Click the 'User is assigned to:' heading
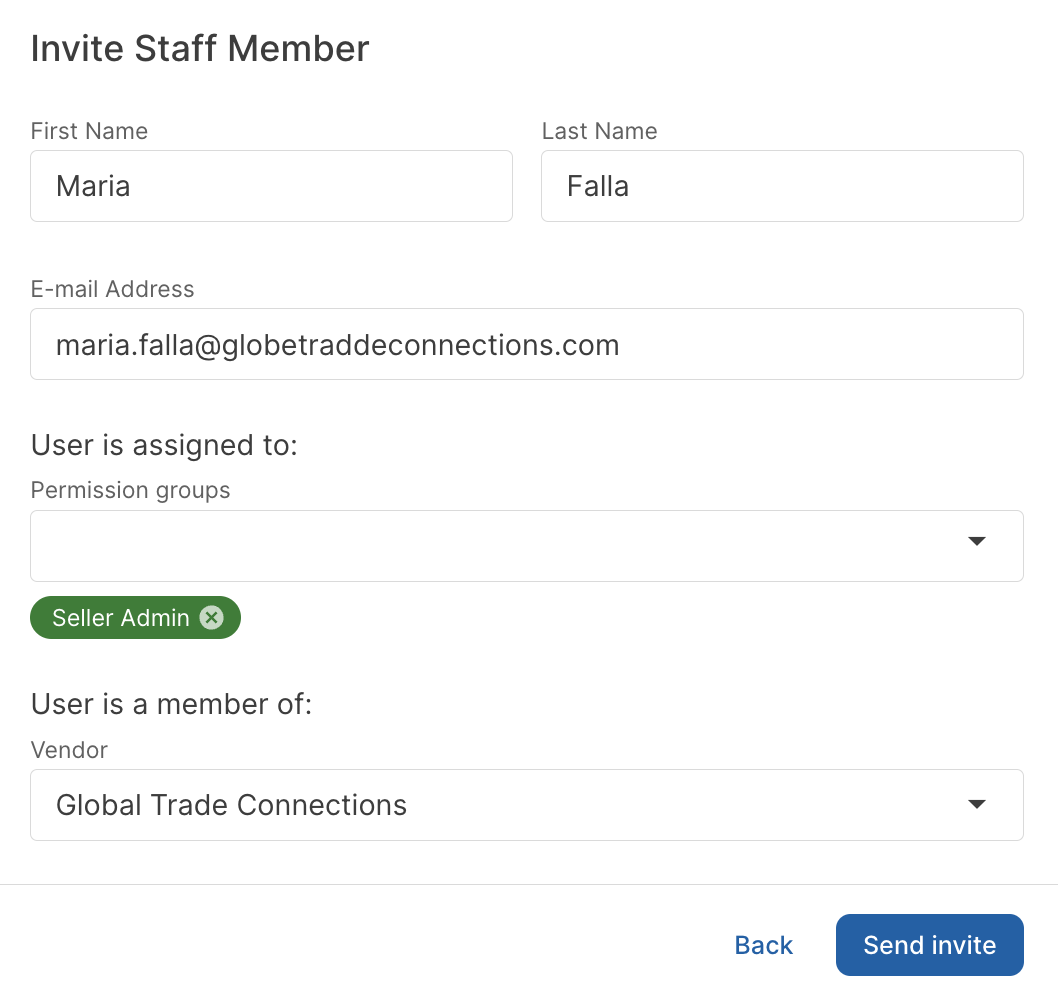1058x998 pixels. tap(164, 445)
